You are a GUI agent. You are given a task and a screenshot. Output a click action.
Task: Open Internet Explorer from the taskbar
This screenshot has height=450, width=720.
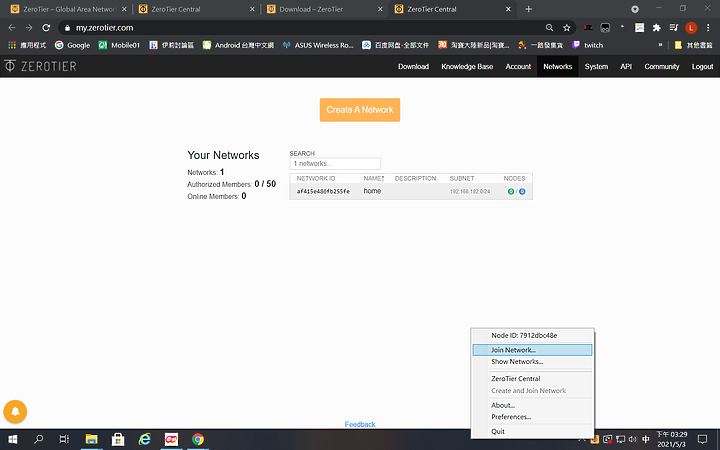pos(145,439)
